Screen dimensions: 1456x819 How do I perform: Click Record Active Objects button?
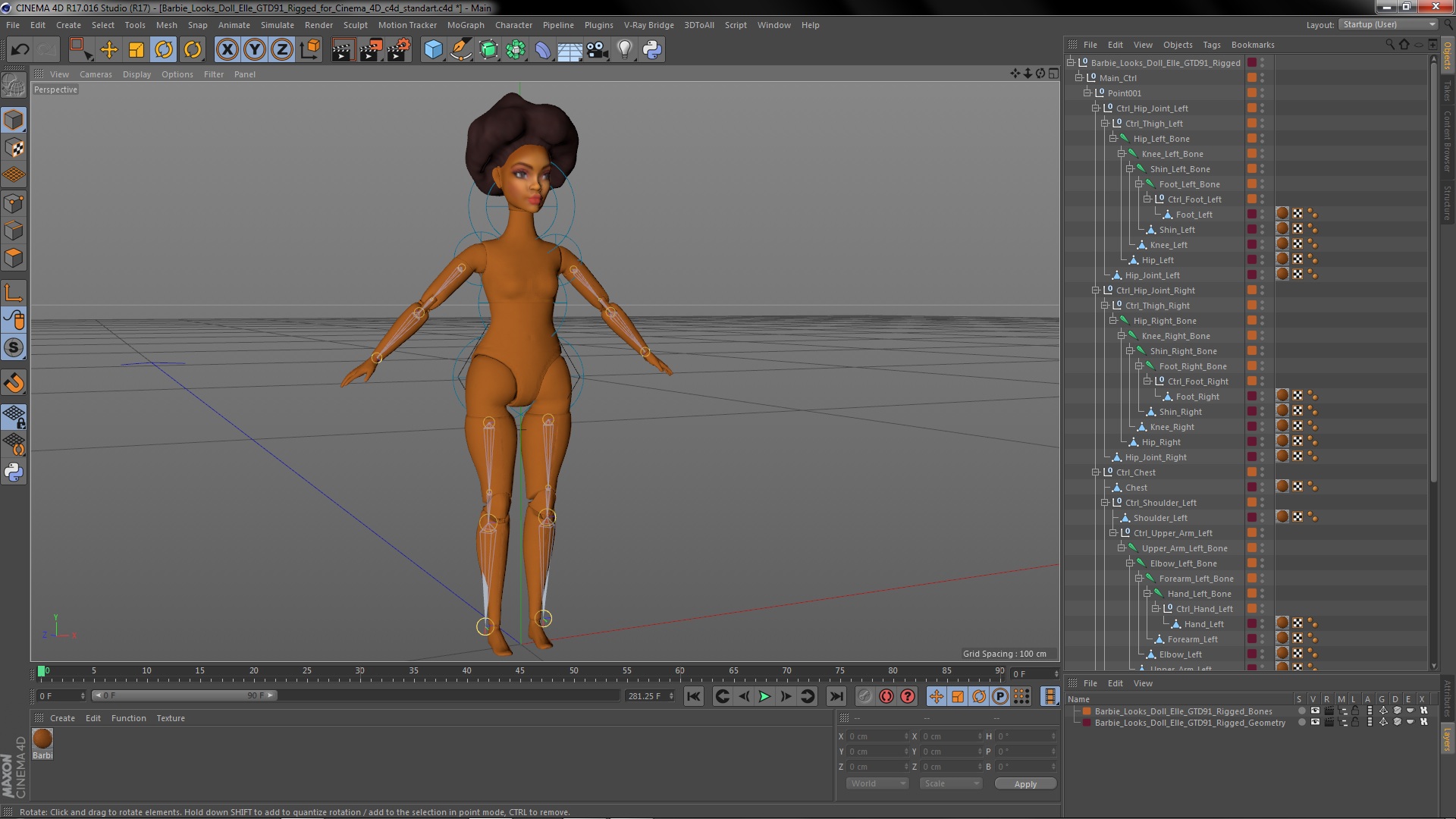click(864, 696)
